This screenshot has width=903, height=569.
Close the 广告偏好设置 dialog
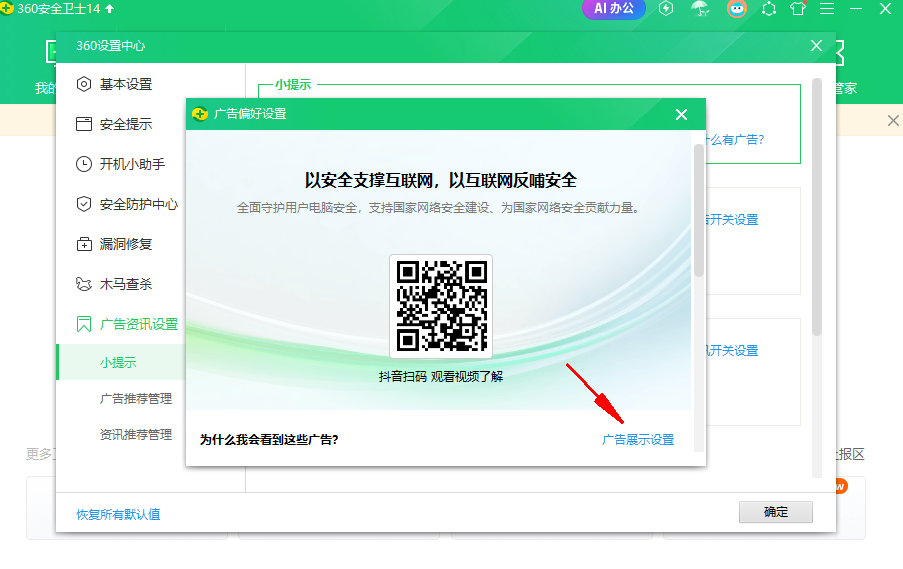click(x=681, y=115)
